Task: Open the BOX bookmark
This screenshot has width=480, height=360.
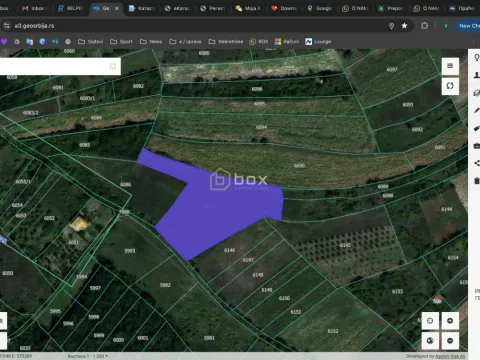Action: coord(259,42)
